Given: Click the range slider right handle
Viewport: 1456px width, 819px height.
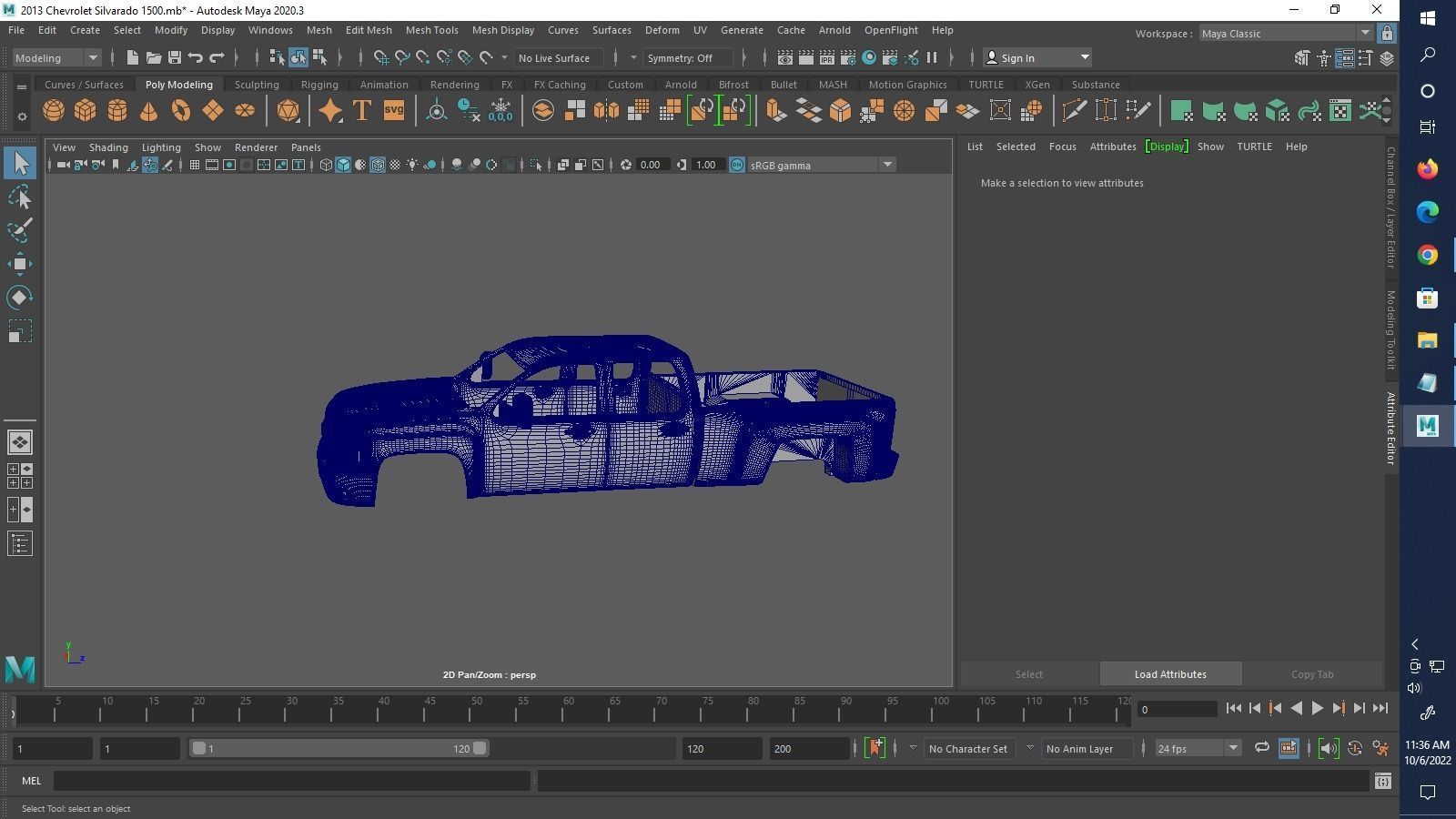Looking at the screenshot, I should tap(480, 748).
